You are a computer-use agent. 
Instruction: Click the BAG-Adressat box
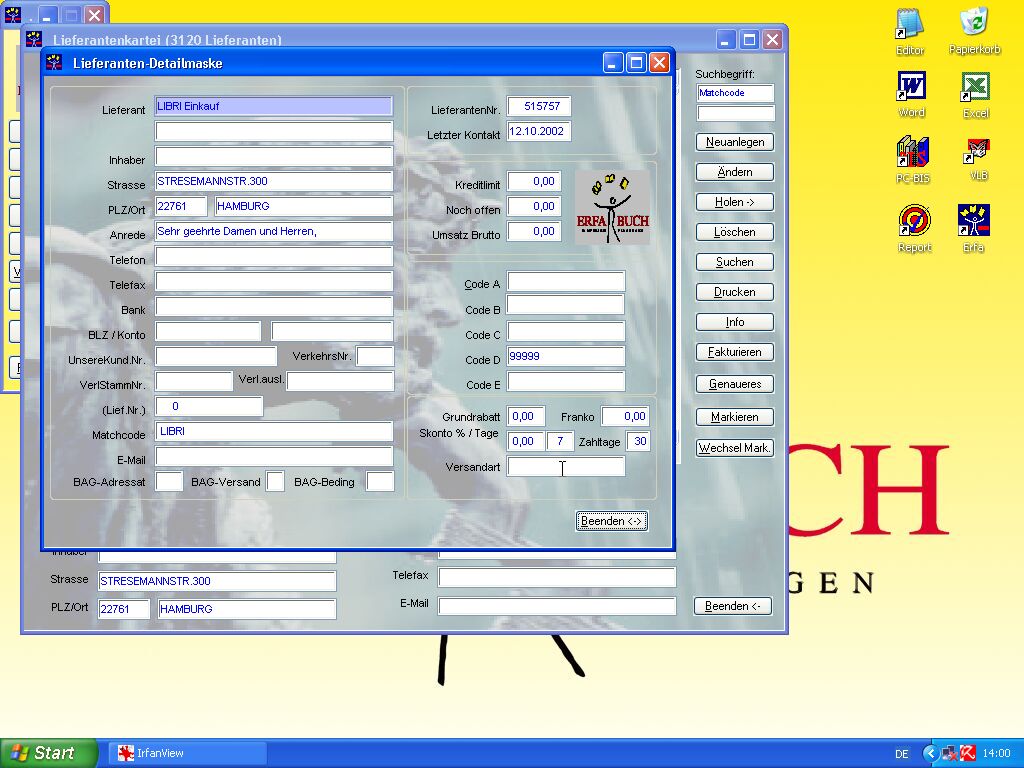coord(169,481)
